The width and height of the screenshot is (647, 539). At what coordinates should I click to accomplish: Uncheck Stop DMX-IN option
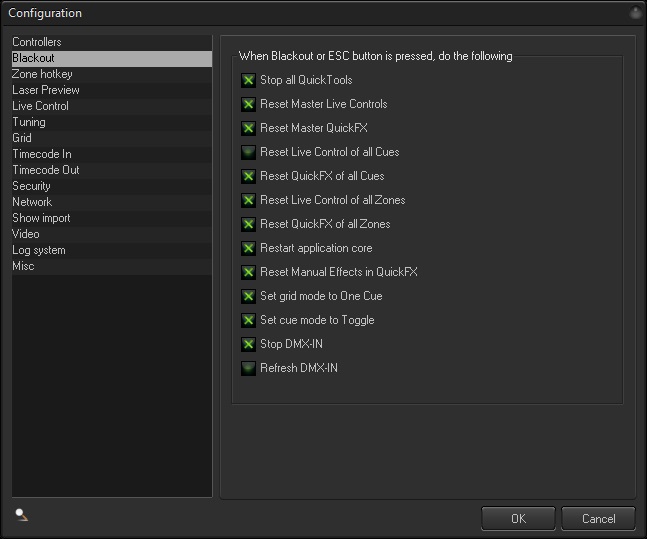point(249,344)
